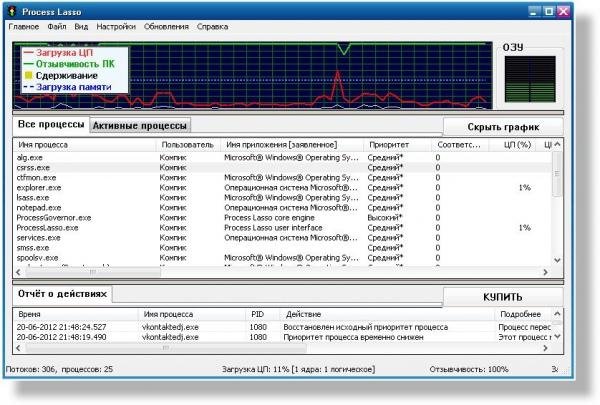This screenshot has width=600, height=405.
Task: Sort log by Действие column header
Action: pyautogui.click(x=387, y=314)
